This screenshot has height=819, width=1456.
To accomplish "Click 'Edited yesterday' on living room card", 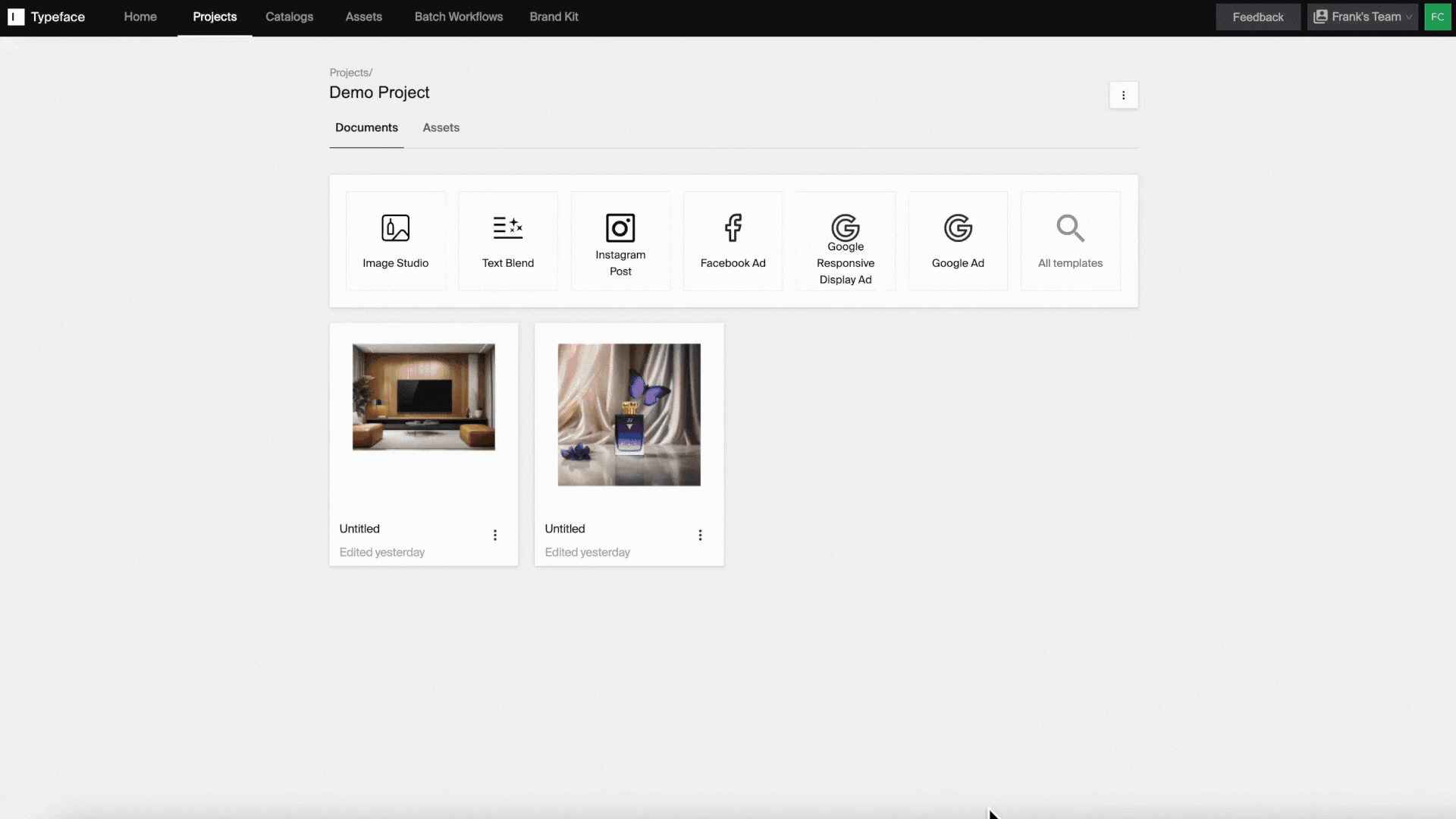I will click(x=382, y=552).
